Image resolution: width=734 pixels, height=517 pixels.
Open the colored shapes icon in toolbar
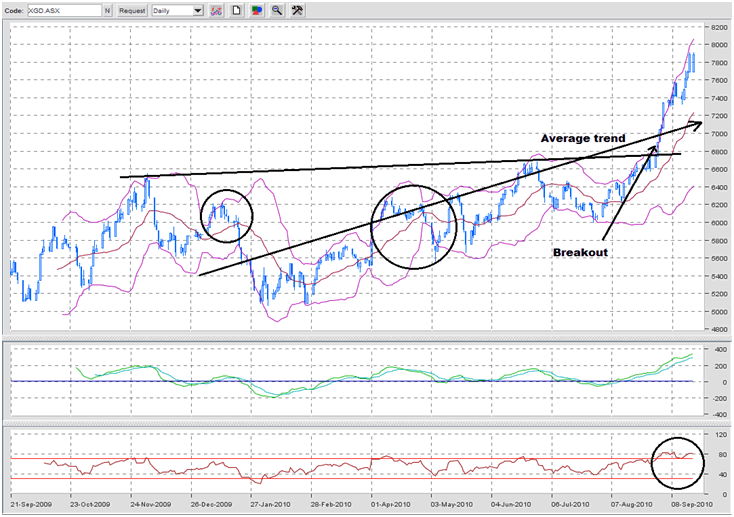click(x=256, y=10)
